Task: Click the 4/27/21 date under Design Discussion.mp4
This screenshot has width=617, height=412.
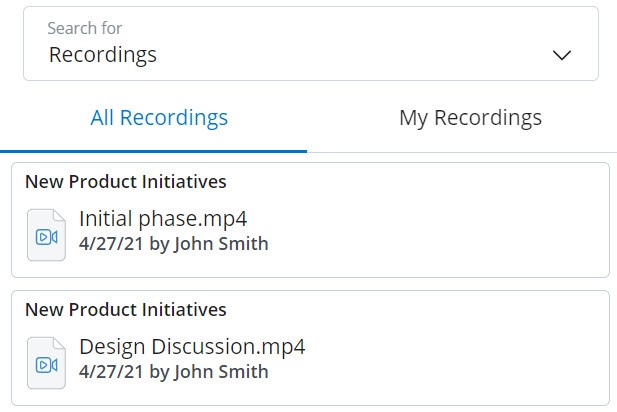Action: (110, 372)
